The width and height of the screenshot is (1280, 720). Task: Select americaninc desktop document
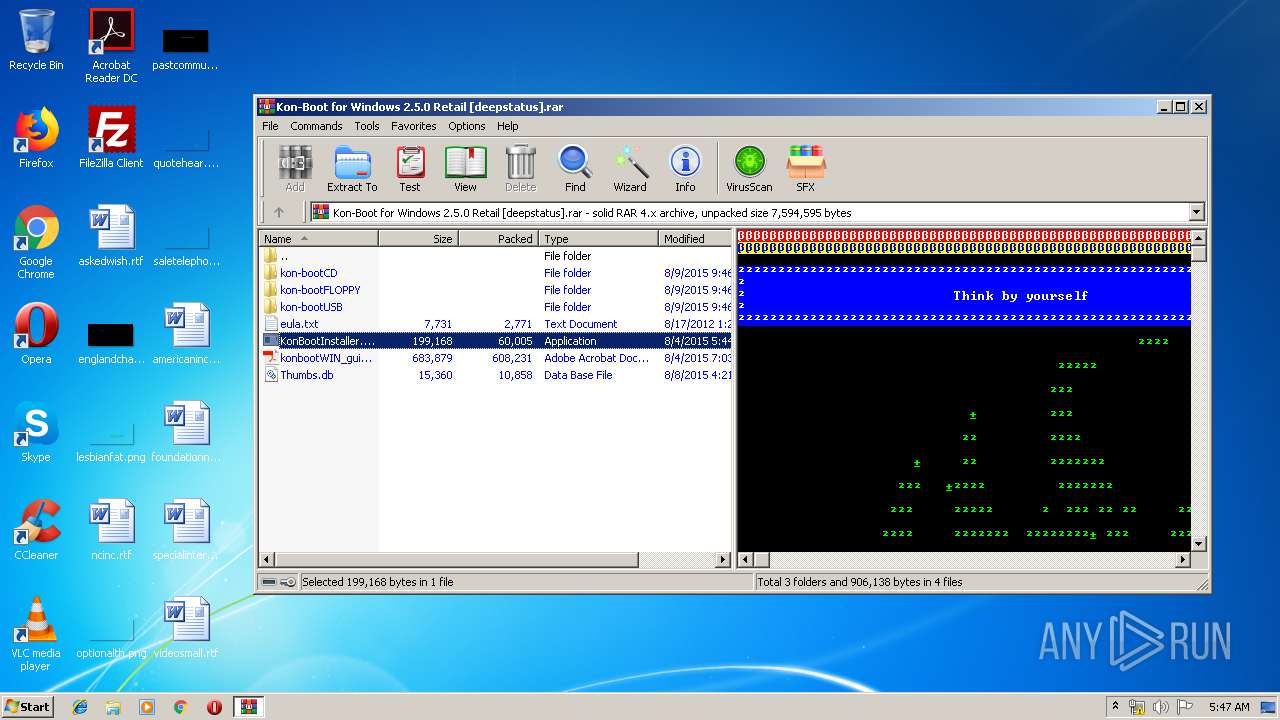pyautogui.click(x=186, y=334)
